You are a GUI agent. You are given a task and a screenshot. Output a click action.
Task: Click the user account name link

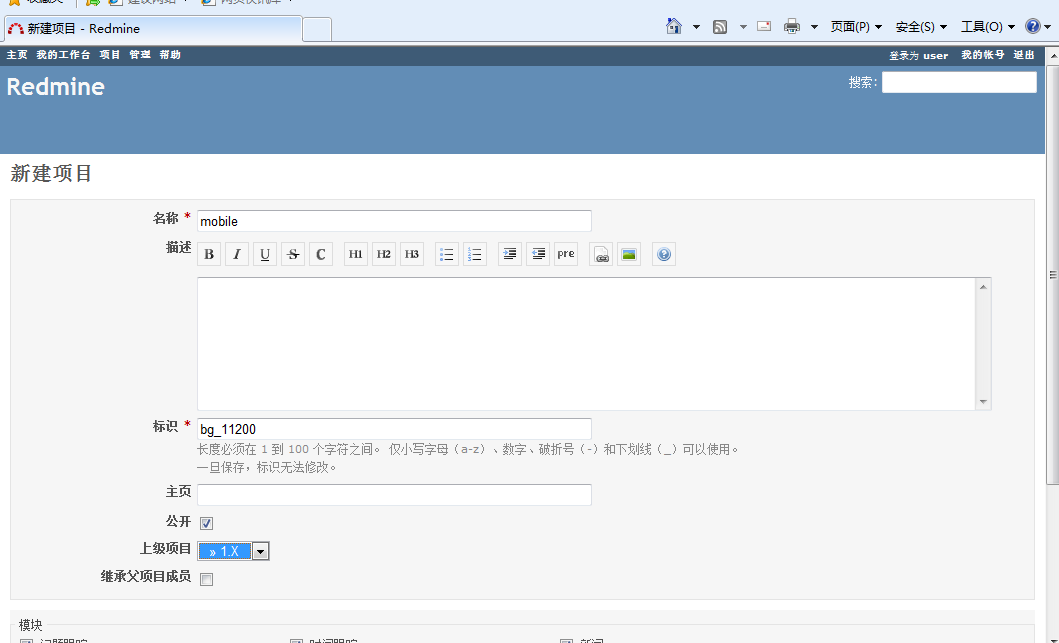click(x=935, y=55)
